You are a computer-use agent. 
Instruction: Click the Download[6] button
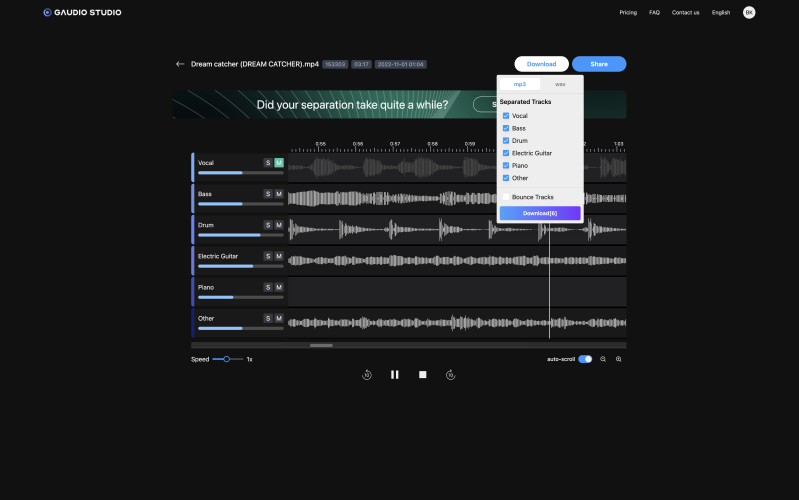(540, 213)
